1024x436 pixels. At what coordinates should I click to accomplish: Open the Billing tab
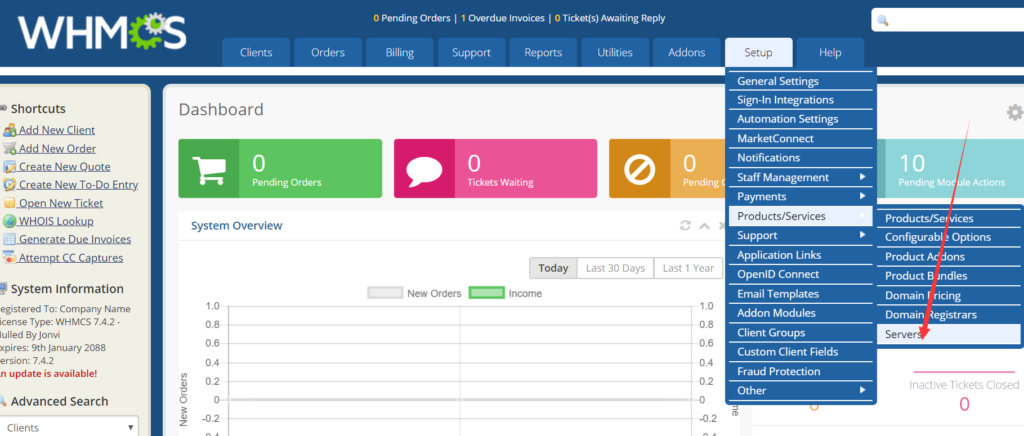tap(399, 53)
